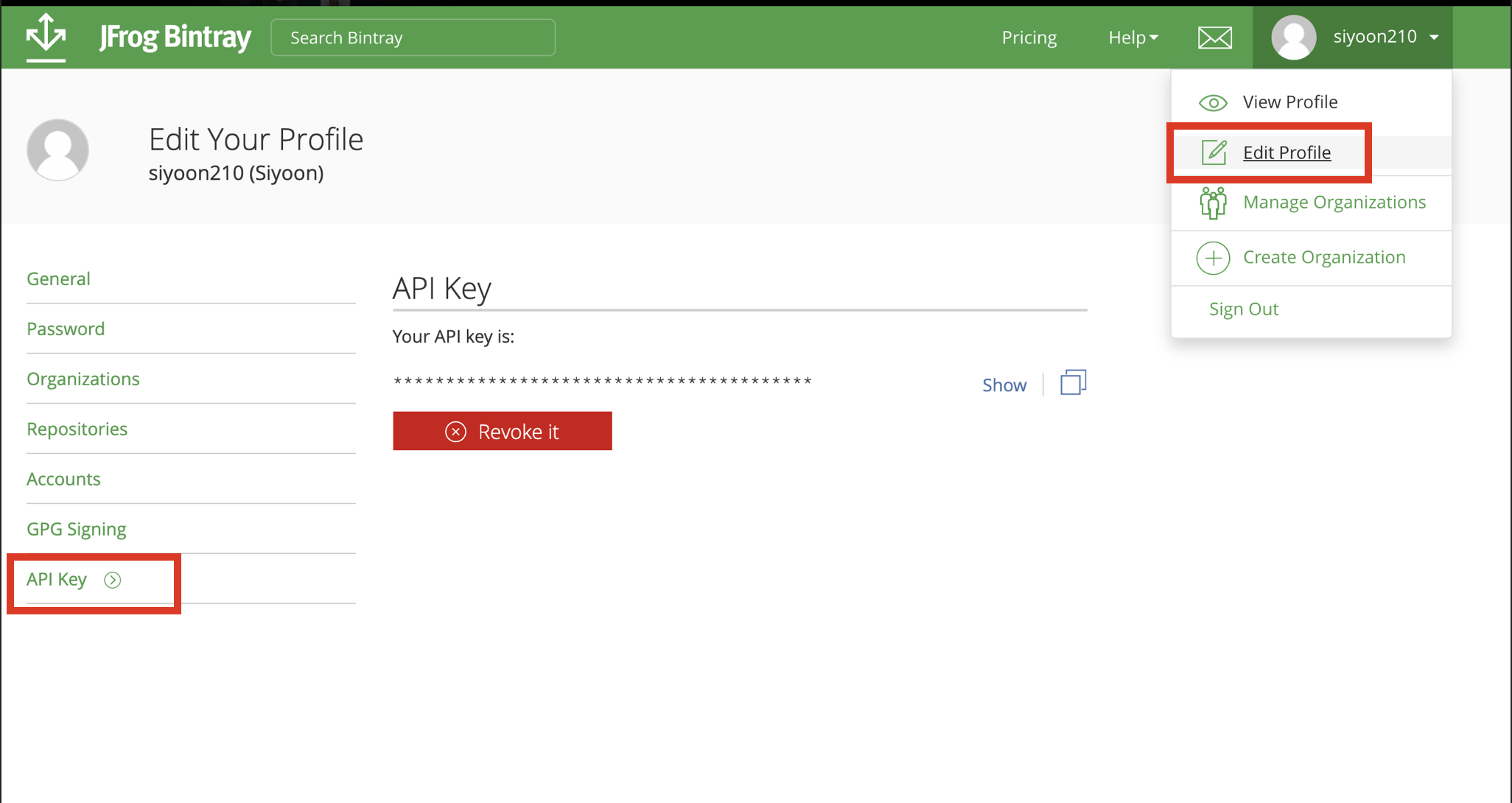Click the pencil icon for Edit Profile
Viewport: 1512px width, 803px height.
click(x=1214, y=152)
